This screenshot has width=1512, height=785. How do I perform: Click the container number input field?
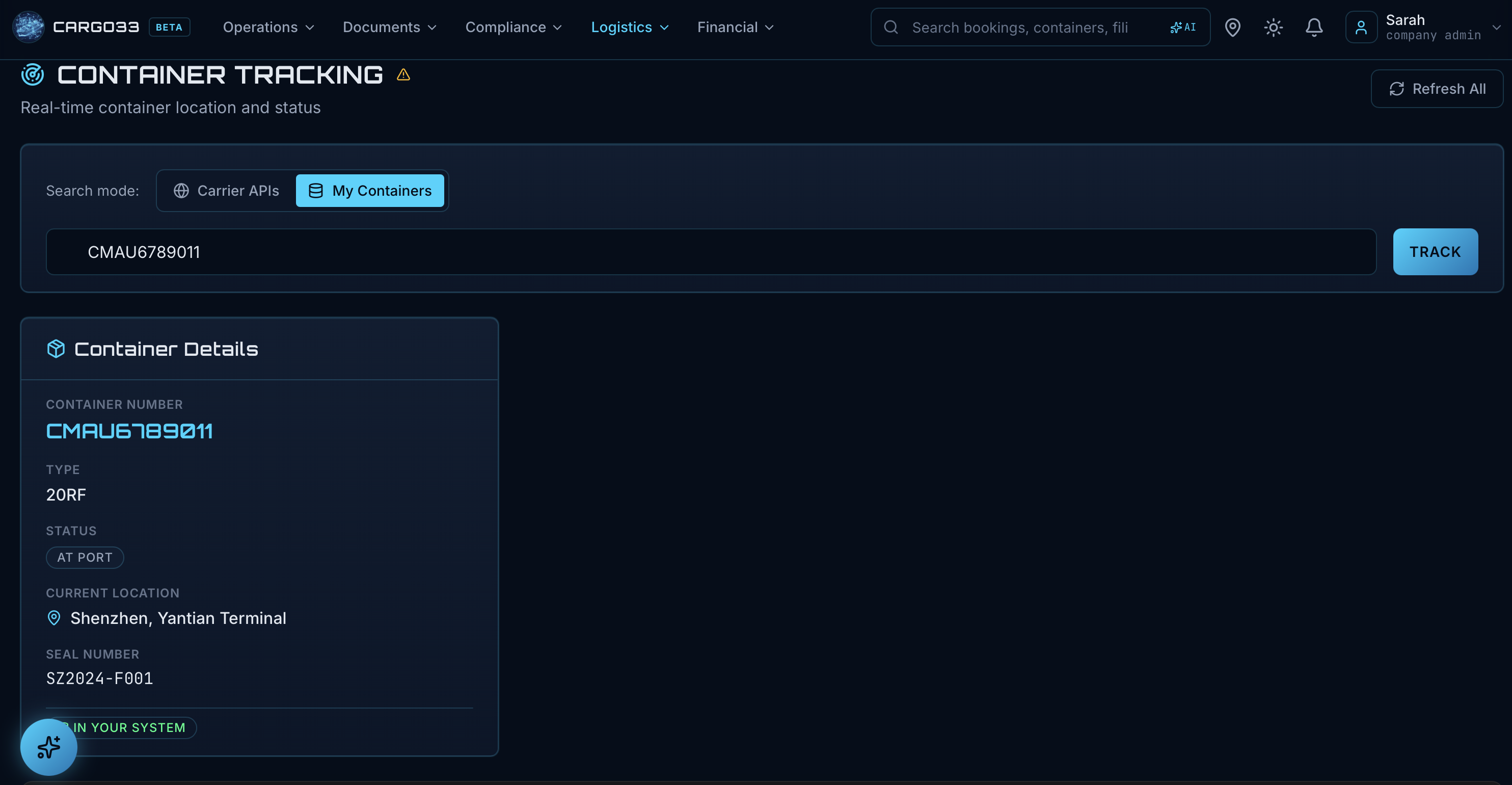(x=710, y=252)
